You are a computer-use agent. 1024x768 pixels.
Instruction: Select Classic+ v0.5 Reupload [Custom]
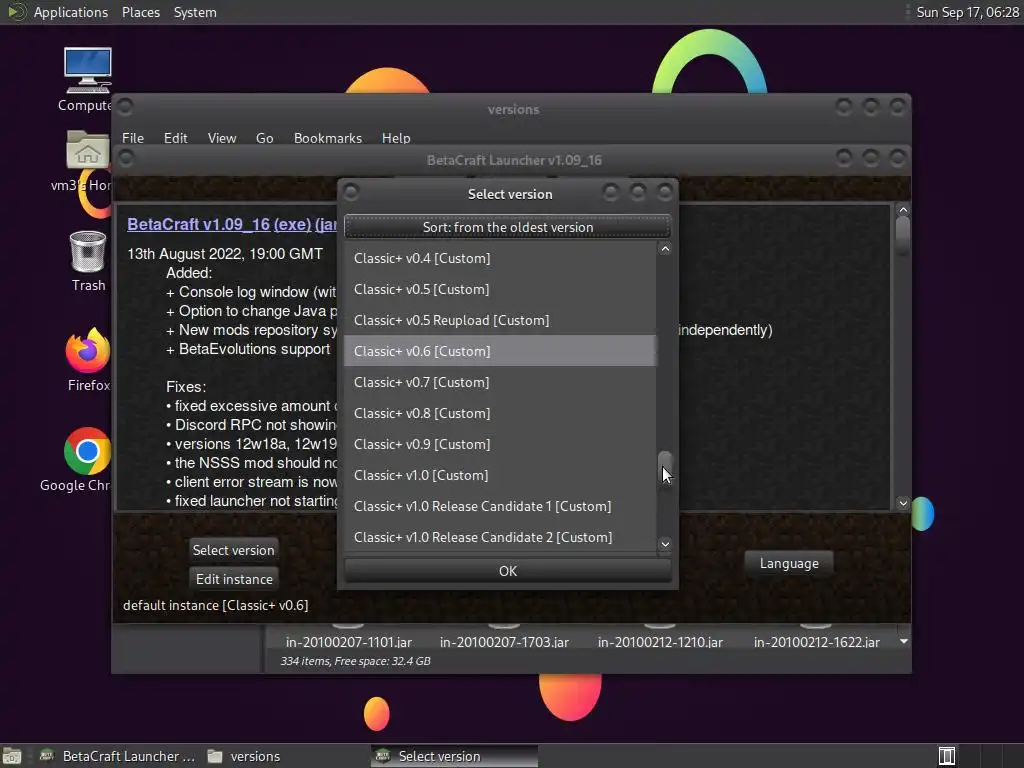500,320
